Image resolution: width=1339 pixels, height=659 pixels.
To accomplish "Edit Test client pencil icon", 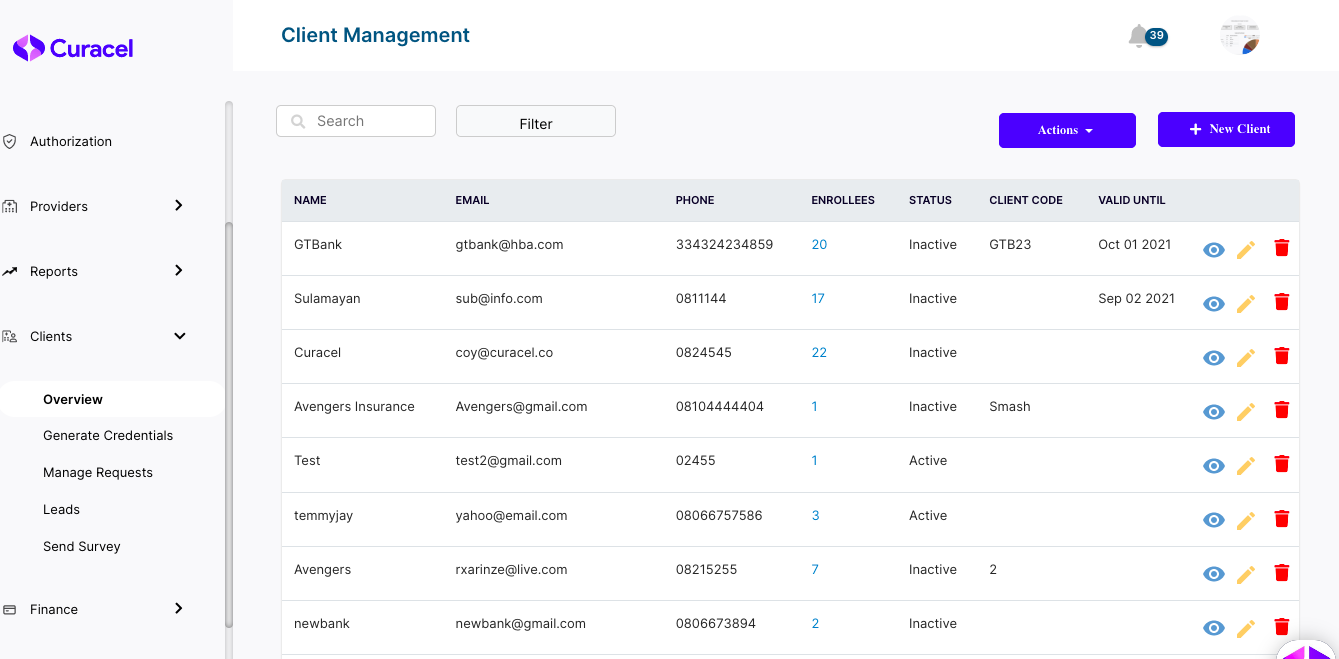I will 1246,466.
